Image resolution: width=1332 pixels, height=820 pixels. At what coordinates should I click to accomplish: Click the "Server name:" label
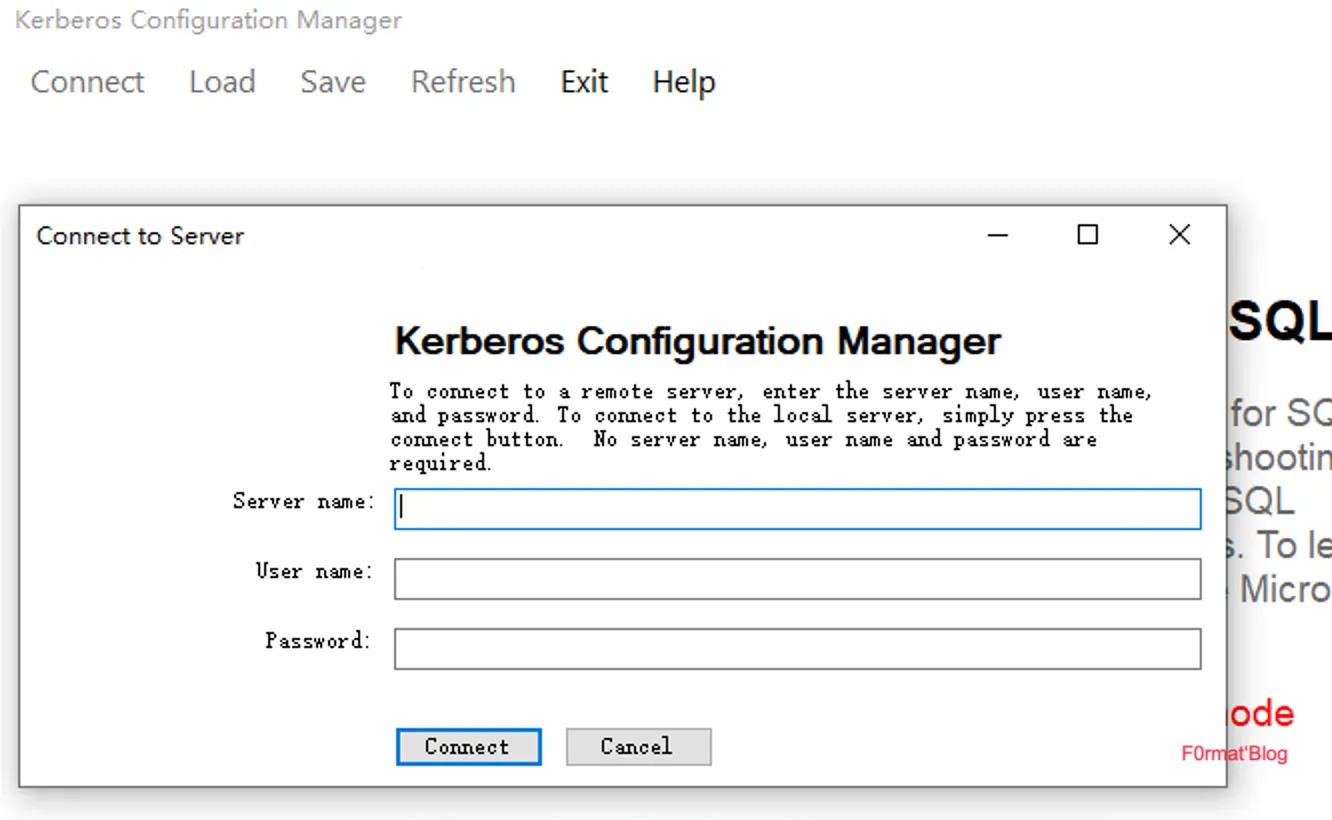[x=304, y=501]
